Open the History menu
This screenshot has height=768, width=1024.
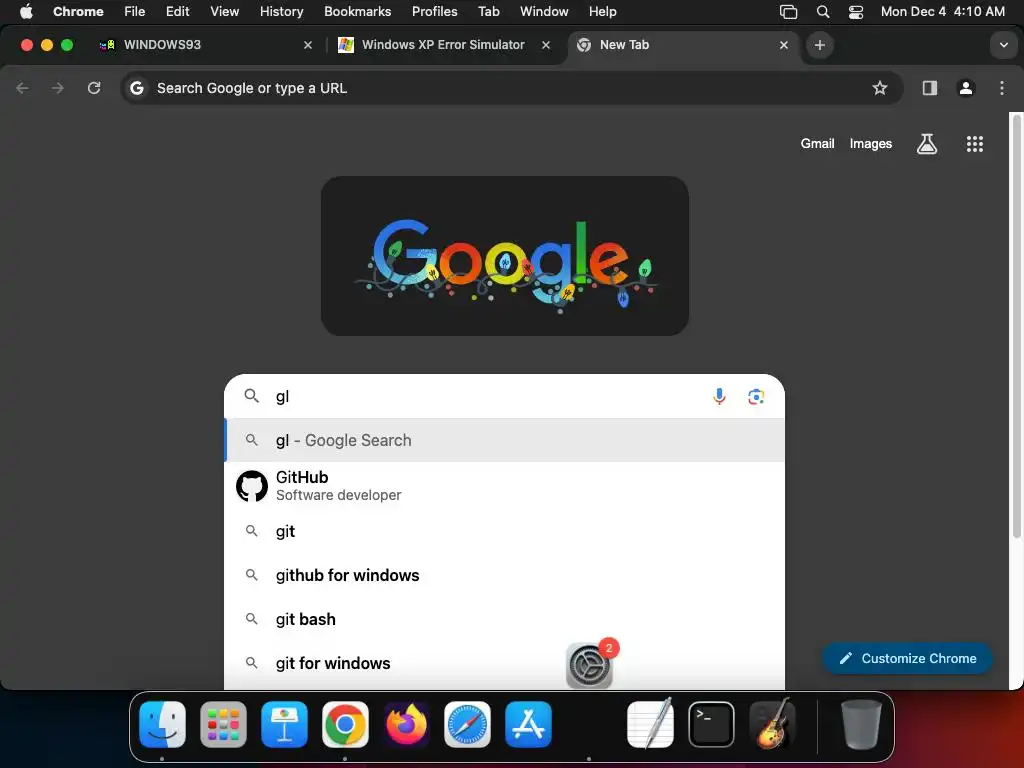click(x=281, y=12)
